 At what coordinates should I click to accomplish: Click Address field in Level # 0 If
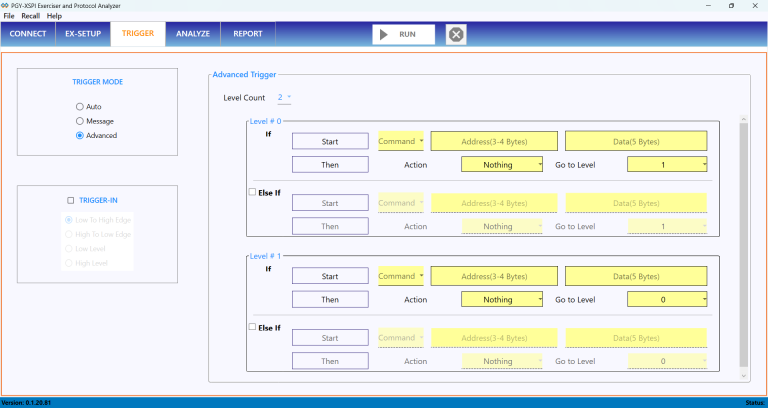(494, 141)
